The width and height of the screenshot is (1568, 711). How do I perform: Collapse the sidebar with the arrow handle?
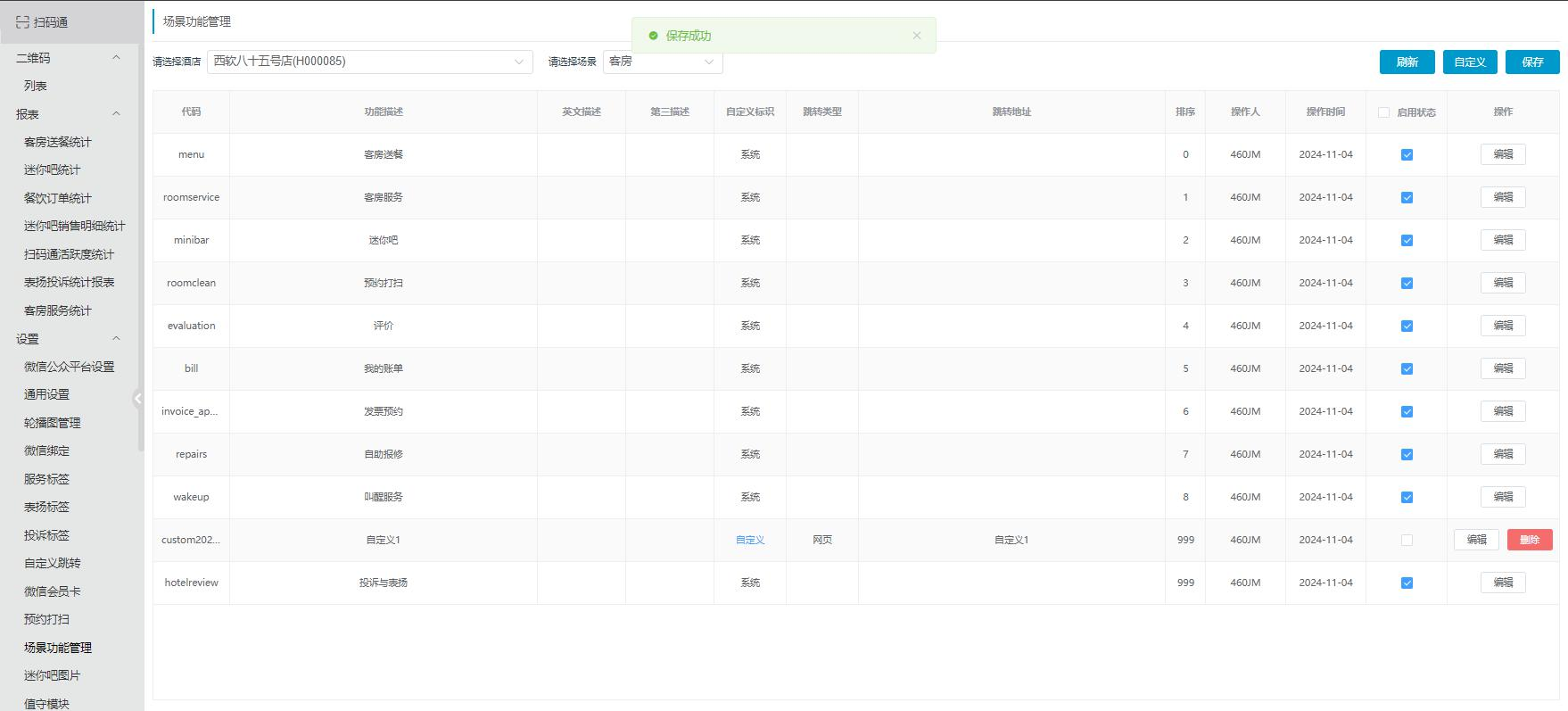pos(137,399)
